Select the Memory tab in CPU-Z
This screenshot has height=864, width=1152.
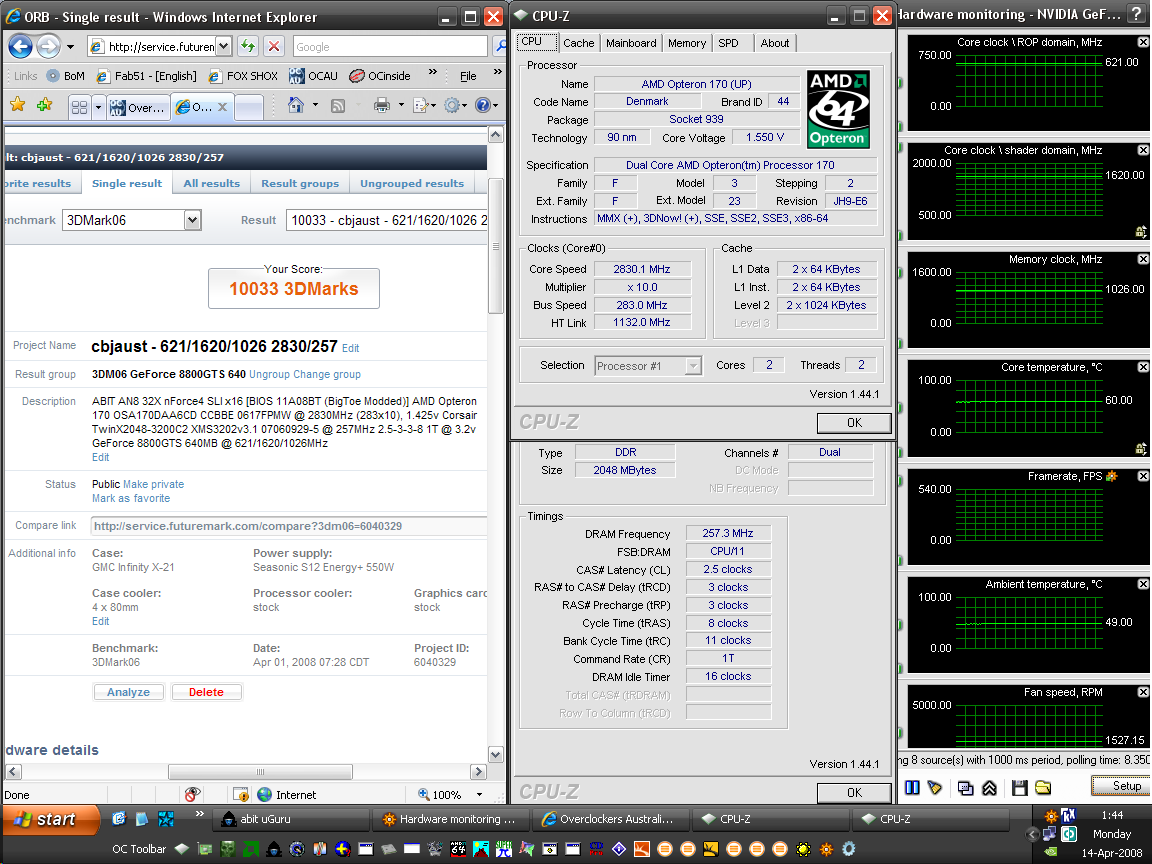687,43
